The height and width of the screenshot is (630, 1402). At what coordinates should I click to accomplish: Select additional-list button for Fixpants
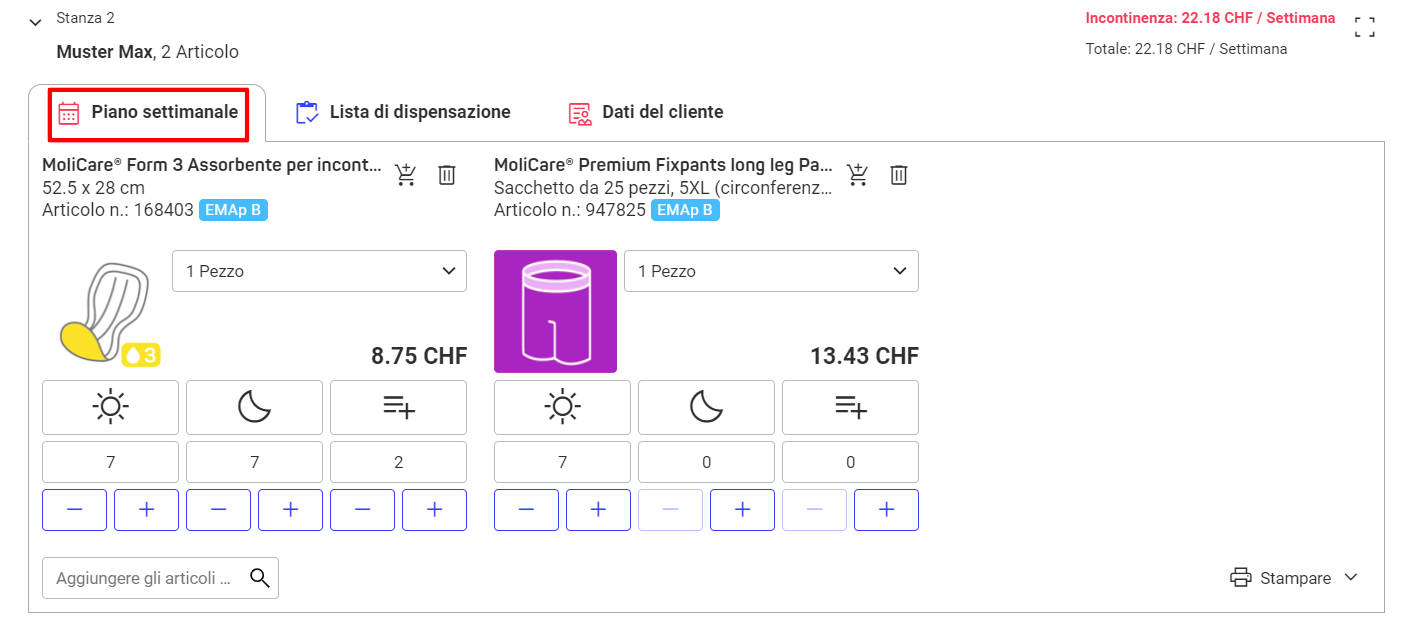coord(850,407)
